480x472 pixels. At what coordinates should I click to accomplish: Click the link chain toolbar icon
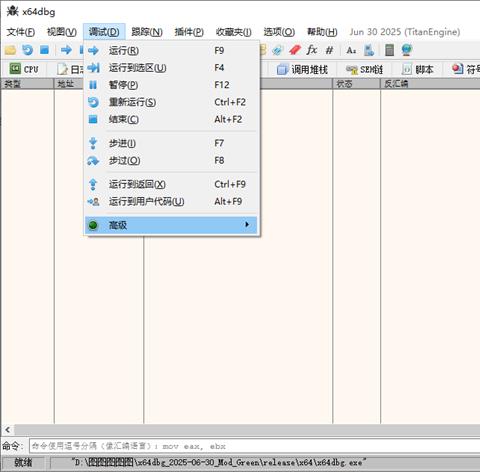point(277,50)
